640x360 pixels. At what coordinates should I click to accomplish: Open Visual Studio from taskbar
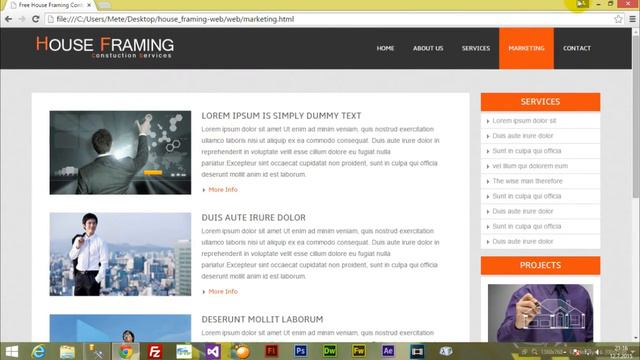tap(213, 351)
